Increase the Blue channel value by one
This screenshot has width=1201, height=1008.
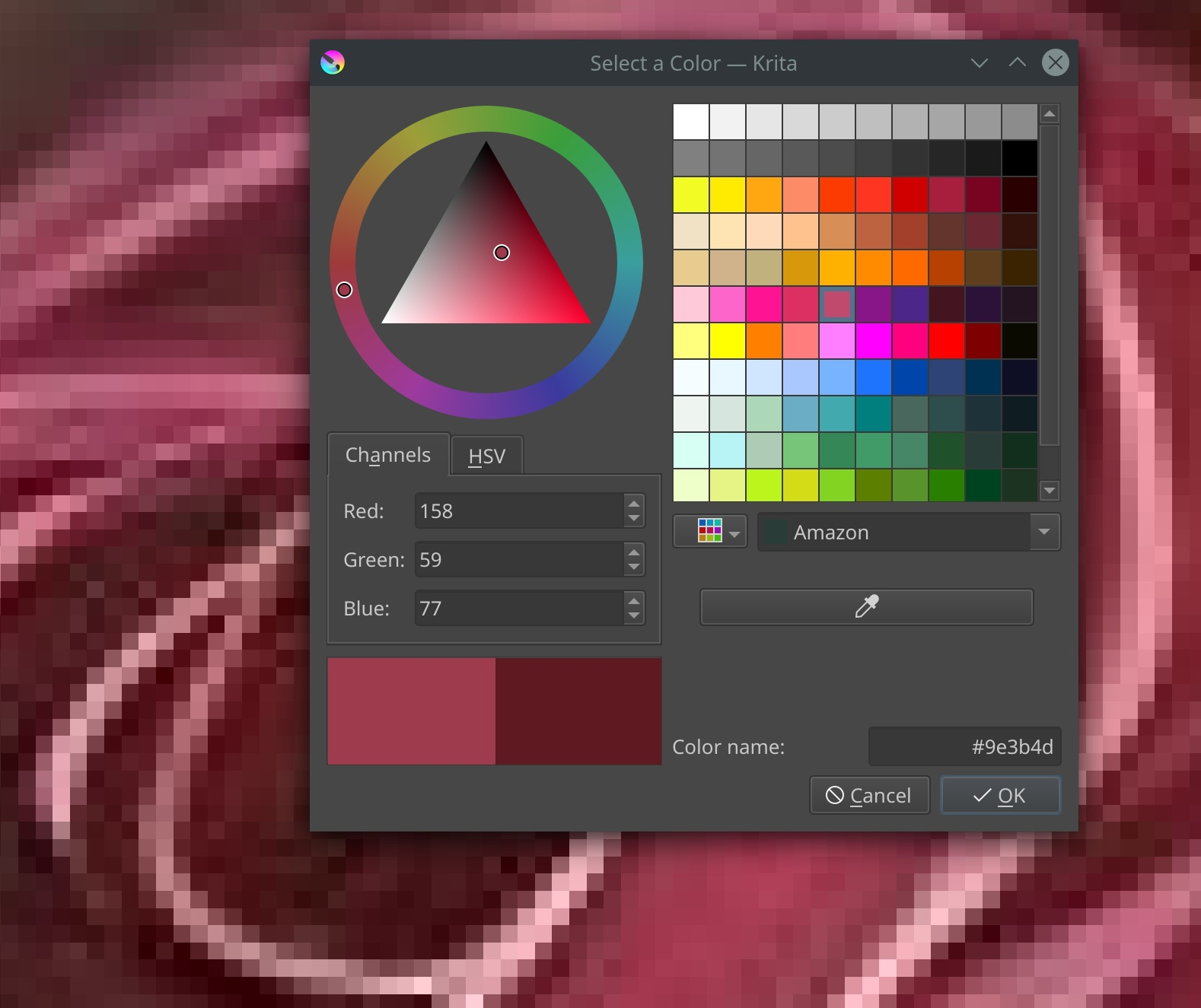tap(633, 600)
